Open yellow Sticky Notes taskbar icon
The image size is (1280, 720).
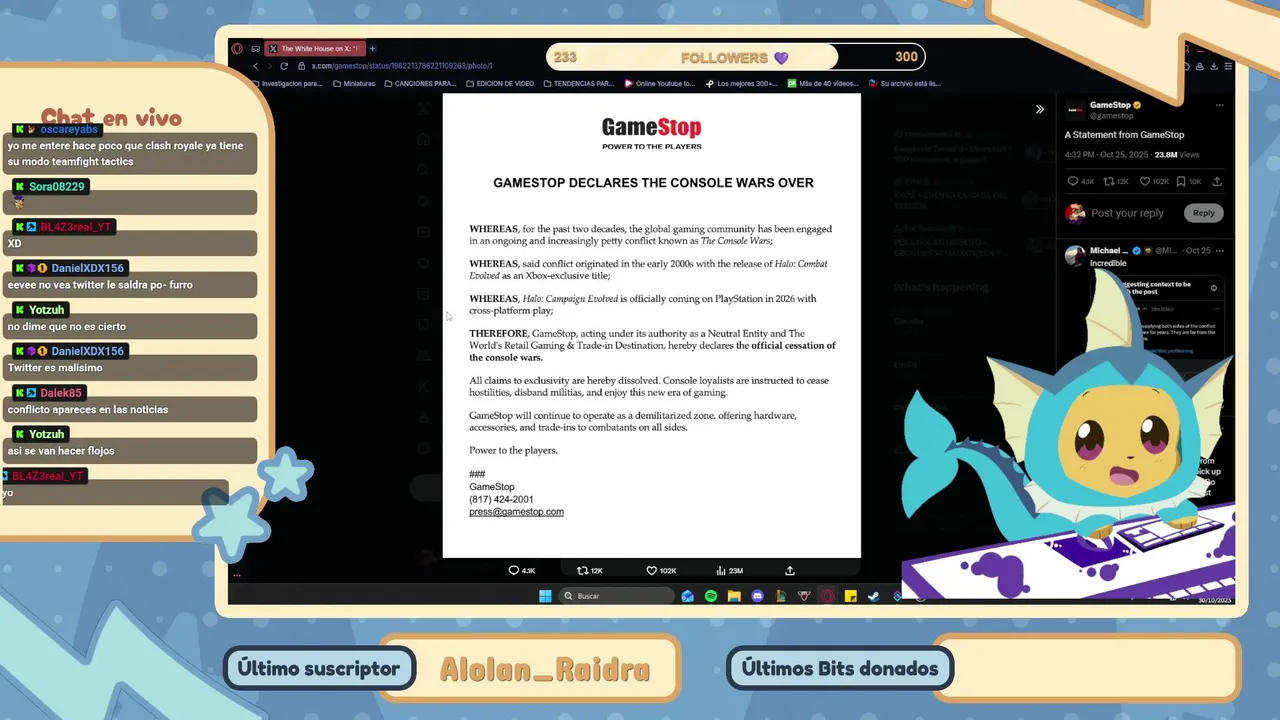click(850, 596)
